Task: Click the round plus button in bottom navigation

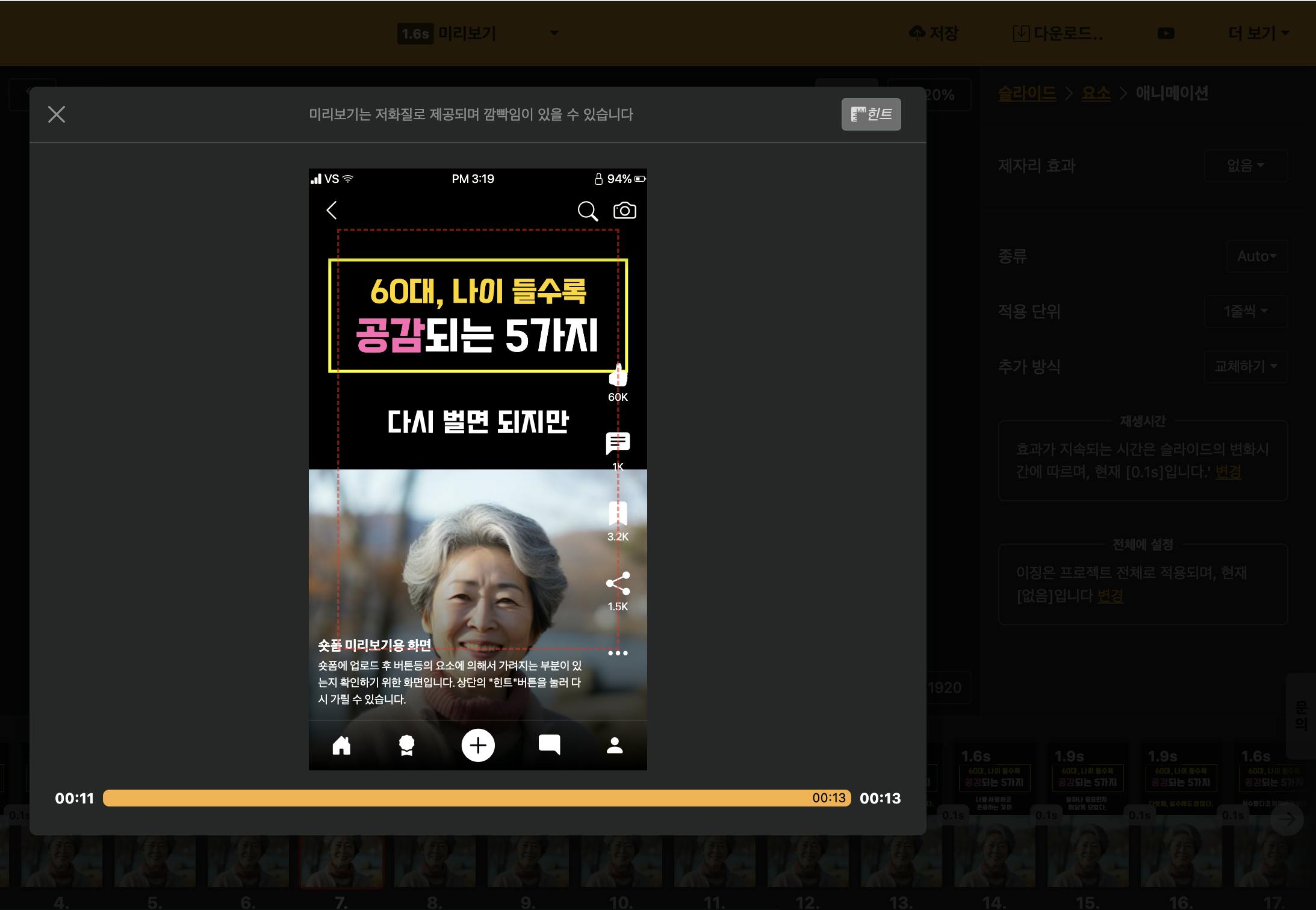Action: (478, 745)
